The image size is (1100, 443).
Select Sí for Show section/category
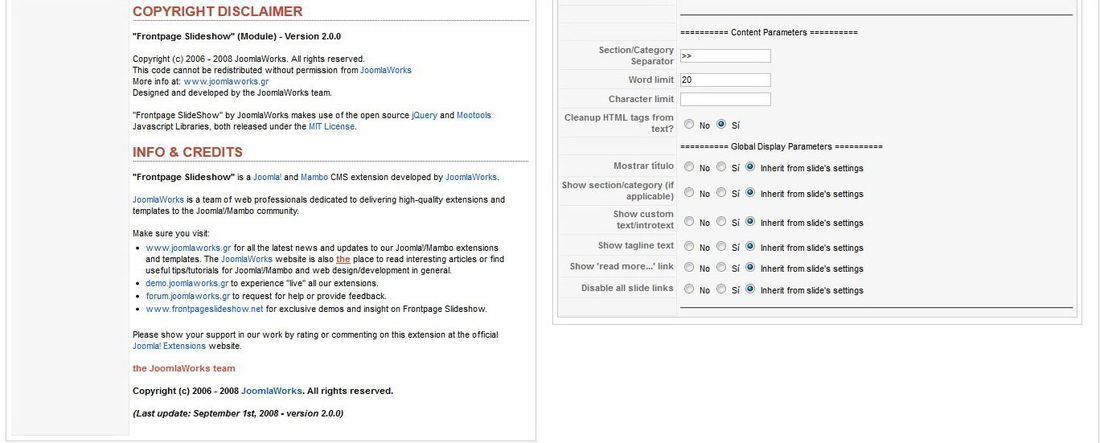pyautogui.click(x=721, y=192)
